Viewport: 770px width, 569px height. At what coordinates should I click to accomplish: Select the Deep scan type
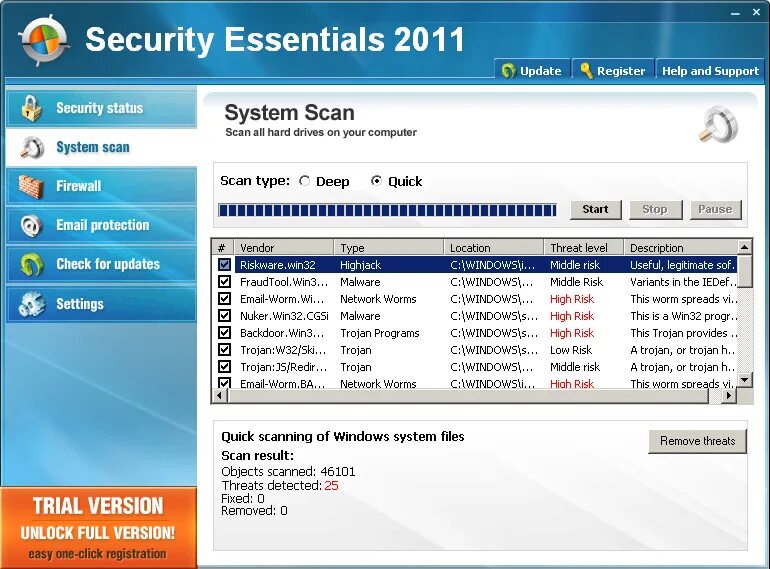[x=305, y=181]
